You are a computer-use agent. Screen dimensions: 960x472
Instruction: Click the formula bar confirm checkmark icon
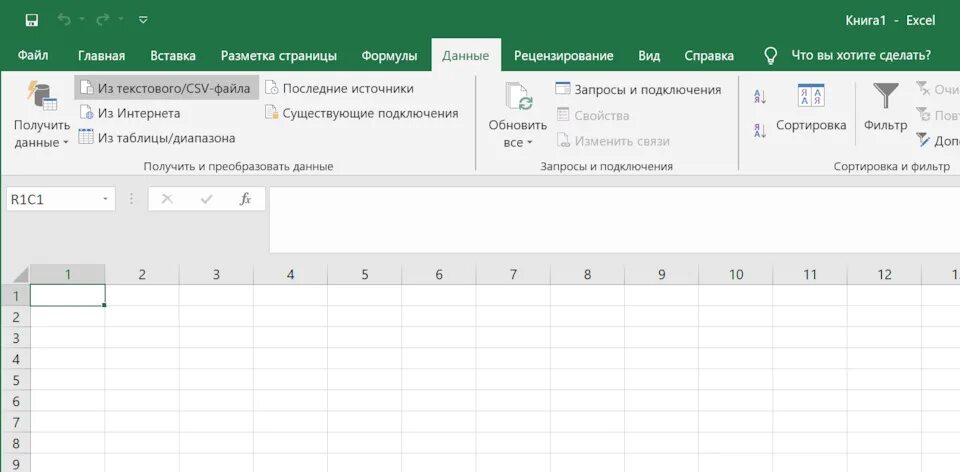(206, 199)
